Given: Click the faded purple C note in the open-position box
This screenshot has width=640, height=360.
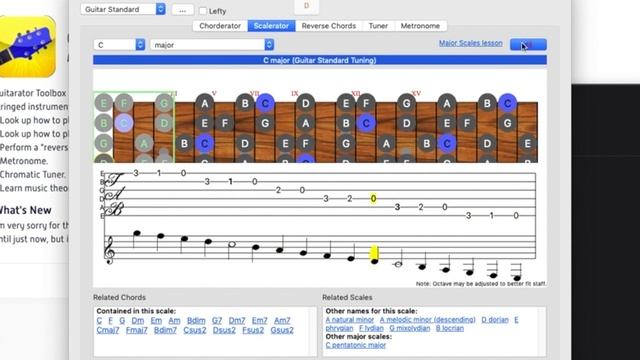Looking at the screenshot, I should (124, 123).
